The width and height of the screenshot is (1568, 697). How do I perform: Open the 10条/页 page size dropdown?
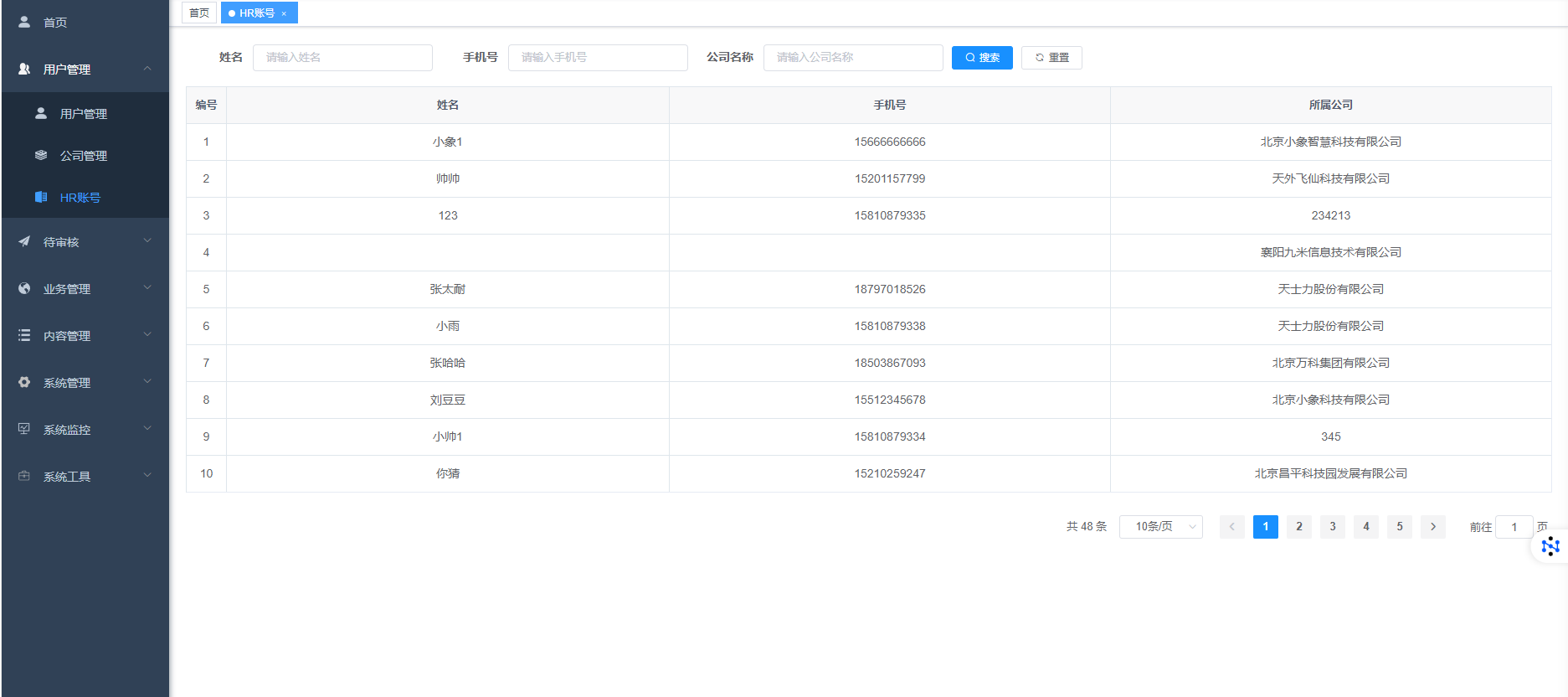click(1160, 526)
